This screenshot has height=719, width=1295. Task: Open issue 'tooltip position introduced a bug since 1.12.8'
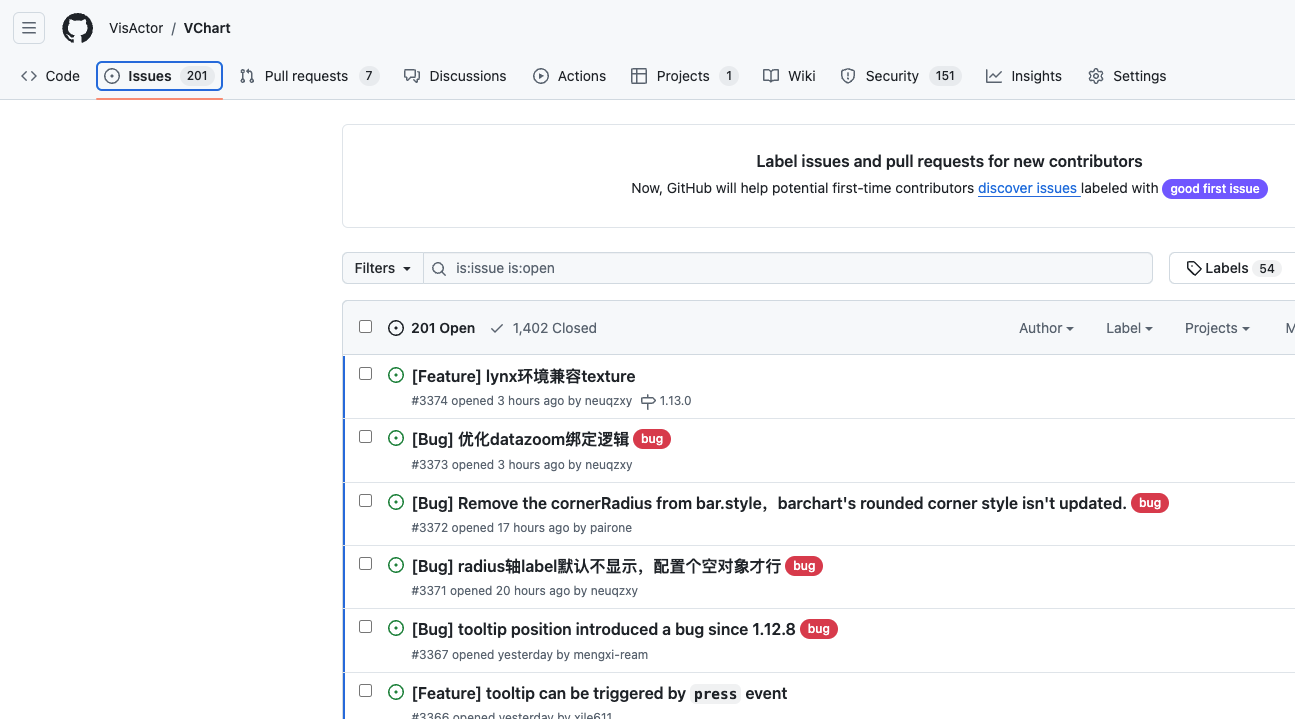click(x=603, y=629)
